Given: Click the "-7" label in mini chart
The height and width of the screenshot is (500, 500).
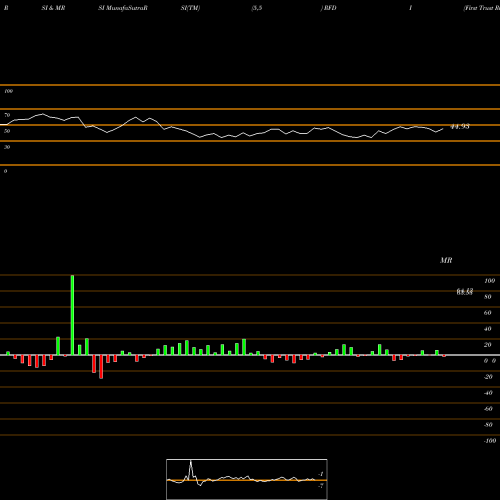Looking at the screenshot, I should pyautogui.click(x=321, y=486).
